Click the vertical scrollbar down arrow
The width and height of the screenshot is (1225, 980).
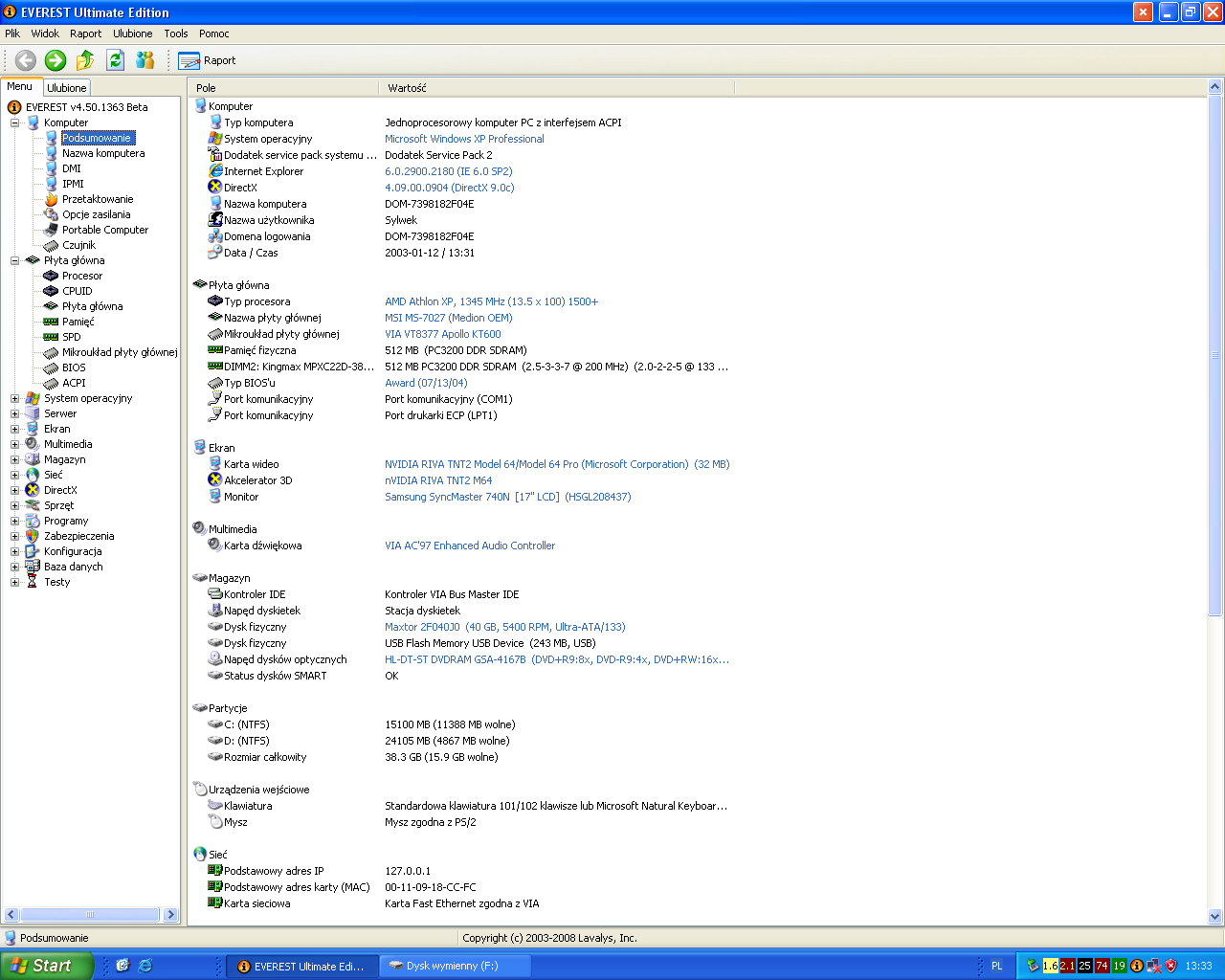coord(1215,916)
